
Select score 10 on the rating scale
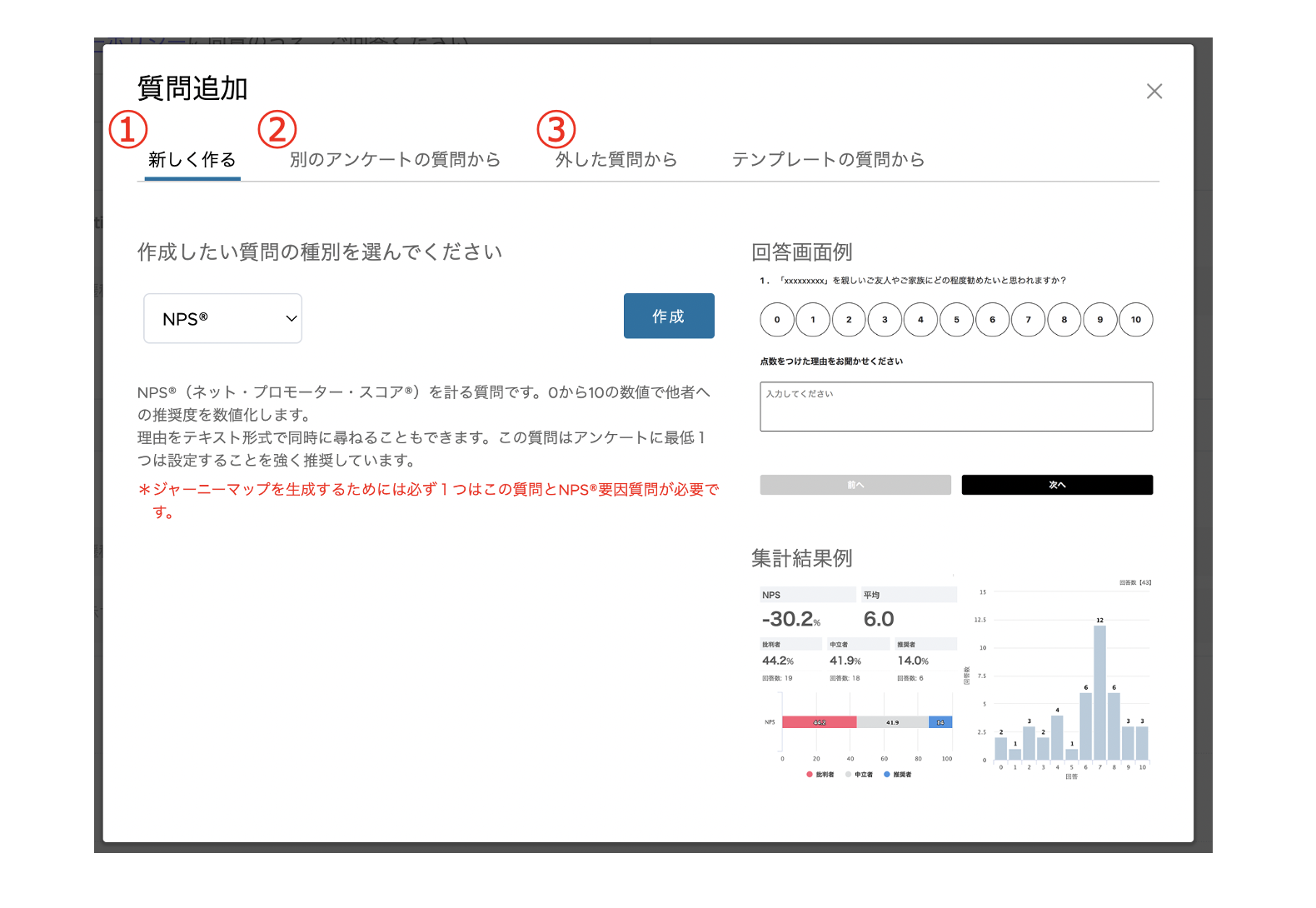click(1136, 320)
